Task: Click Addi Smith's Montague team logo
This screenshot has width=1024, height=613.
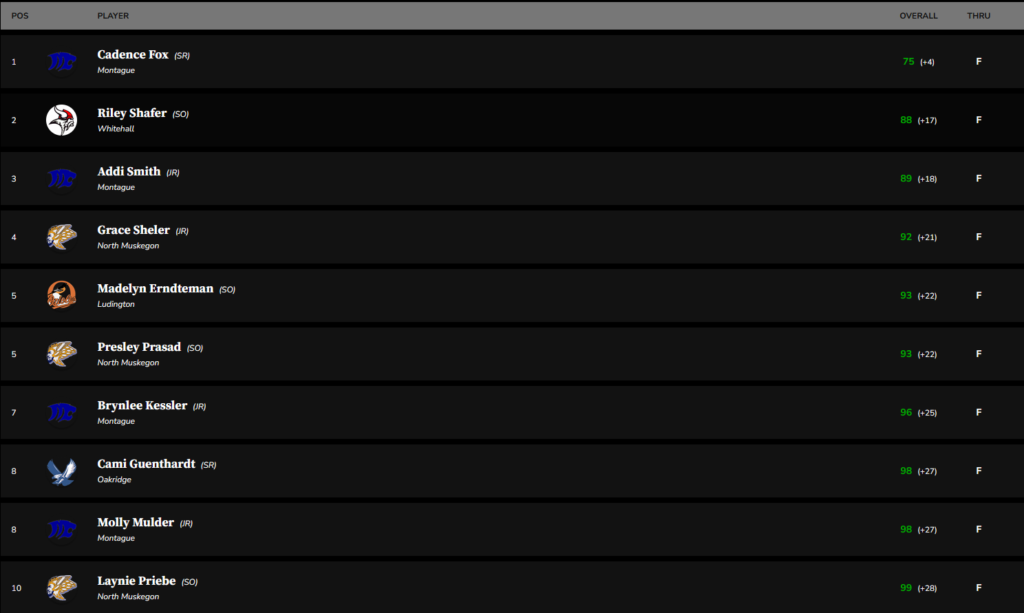Action: (62, 178)
